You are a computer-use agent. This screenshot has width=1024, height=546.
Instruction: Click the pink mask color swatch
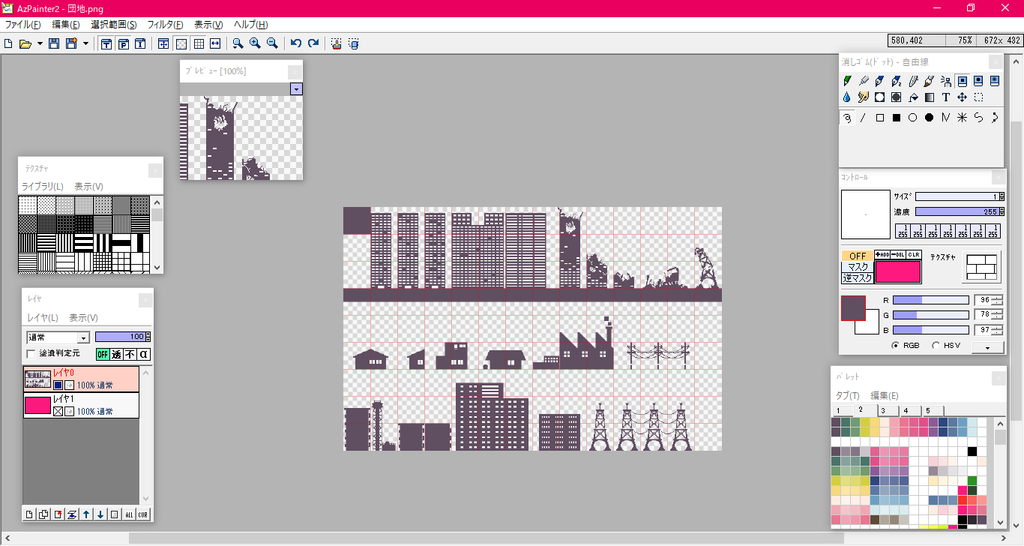(x=897, y=271)
